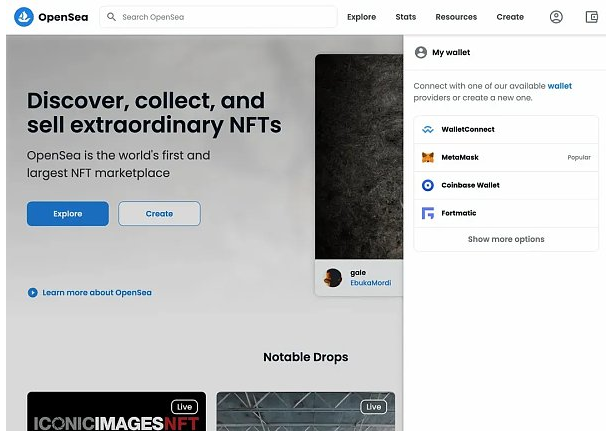Click the blue Explore hero button
Screen dimensions: 606x431
tap(68, 213)
